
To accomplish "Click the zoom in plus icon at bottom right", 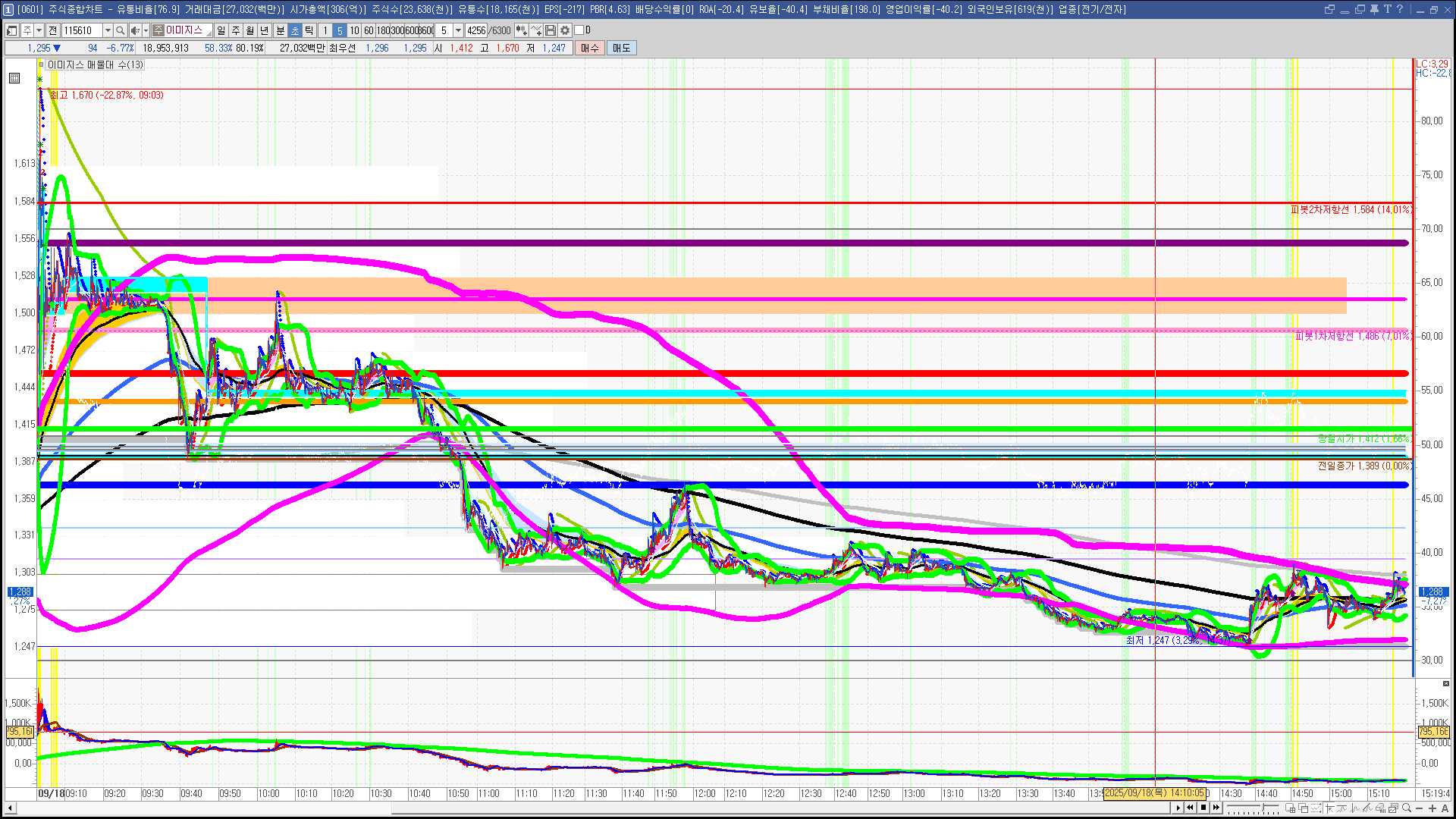I will pyautogui.click(x=1432, y=808).
